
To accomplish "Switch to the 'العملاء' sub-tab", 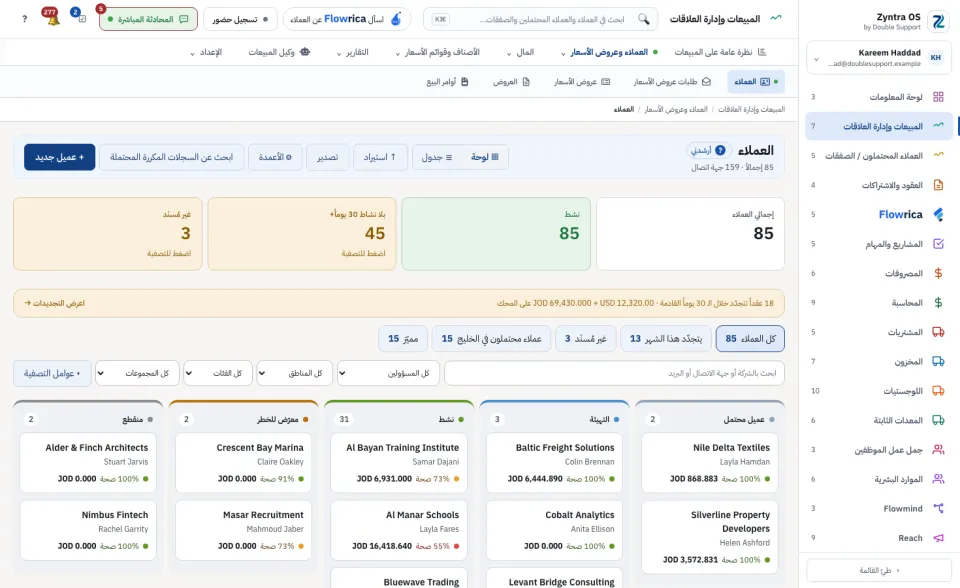I will (756, 81).
